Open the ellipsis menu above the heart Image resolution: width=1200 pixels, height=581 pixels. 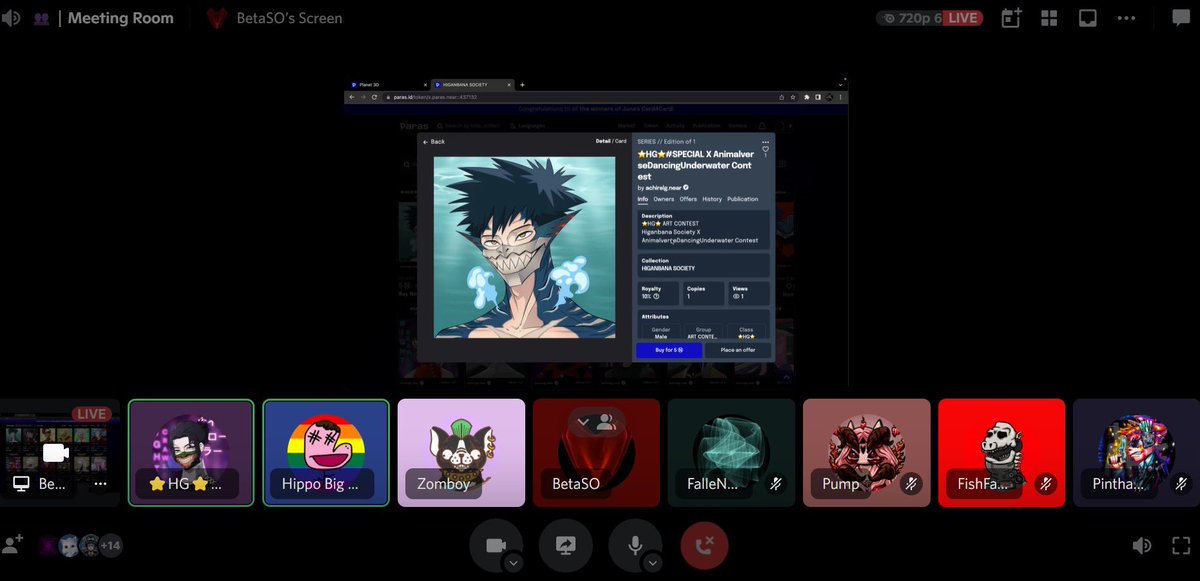[766, 140]
